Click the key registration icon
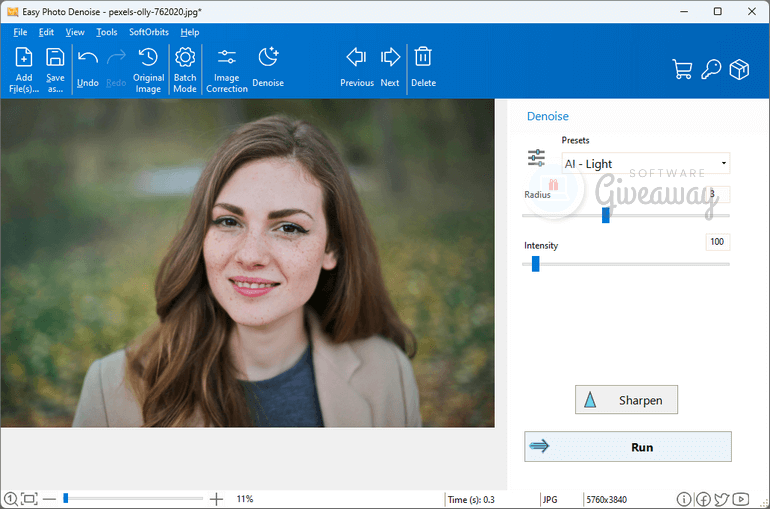770x509 pixels. [711, 69]
